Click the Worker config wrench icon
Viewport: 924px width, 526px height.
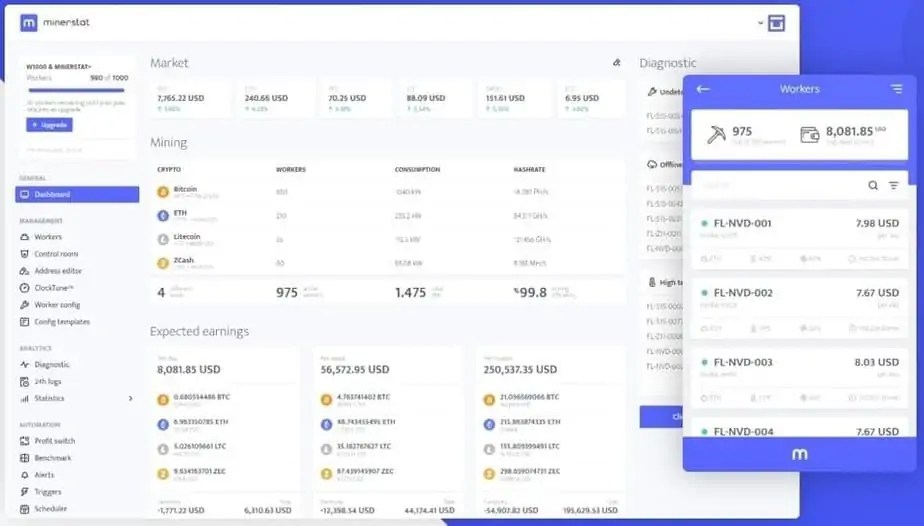pyautogui.click(x=24, y=305)
